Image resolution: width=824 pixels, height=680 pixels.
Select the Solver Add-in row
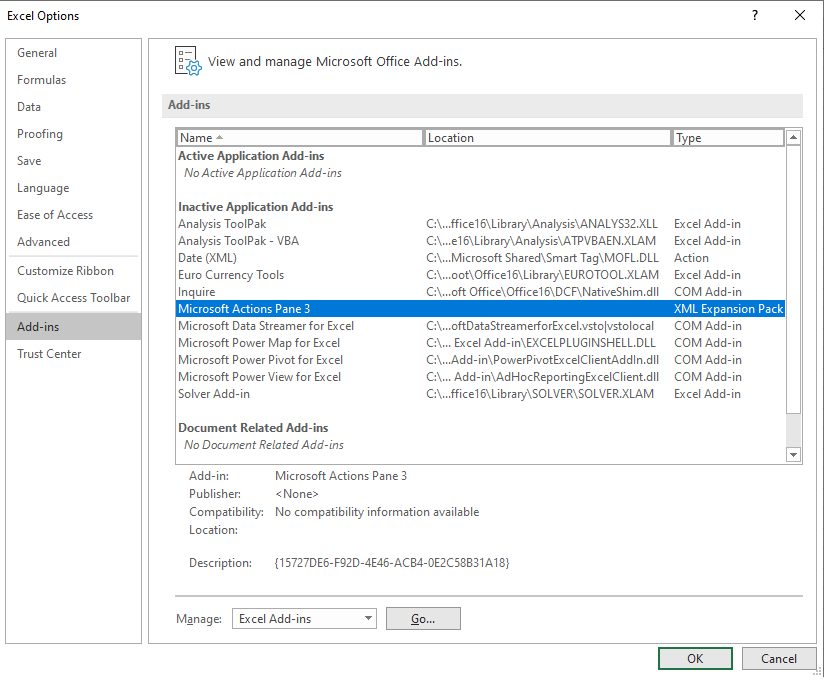480,394
